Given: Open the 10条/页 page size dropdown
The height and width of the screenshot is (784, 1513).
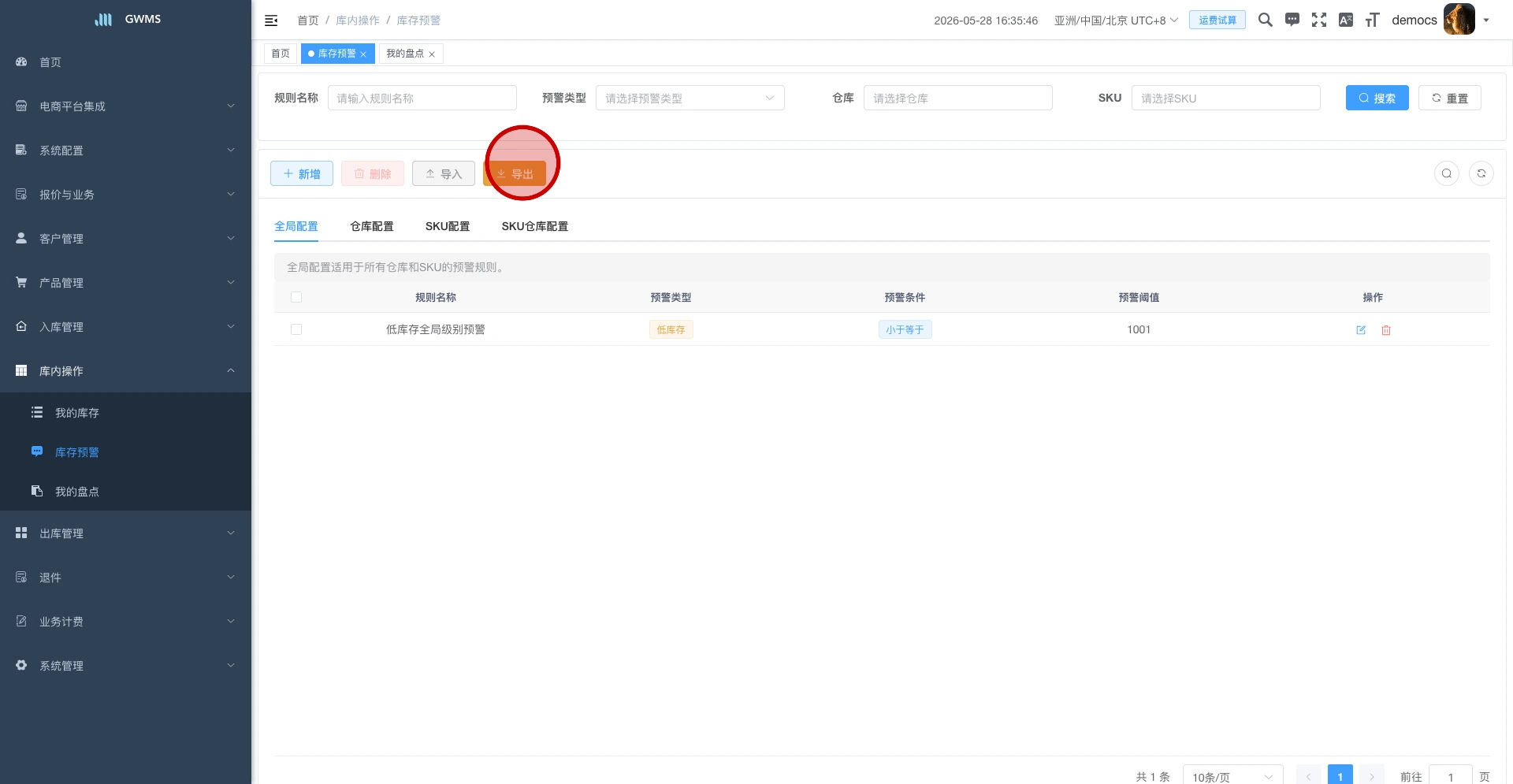Looking at the screenshot, I should coord(1232,776).
